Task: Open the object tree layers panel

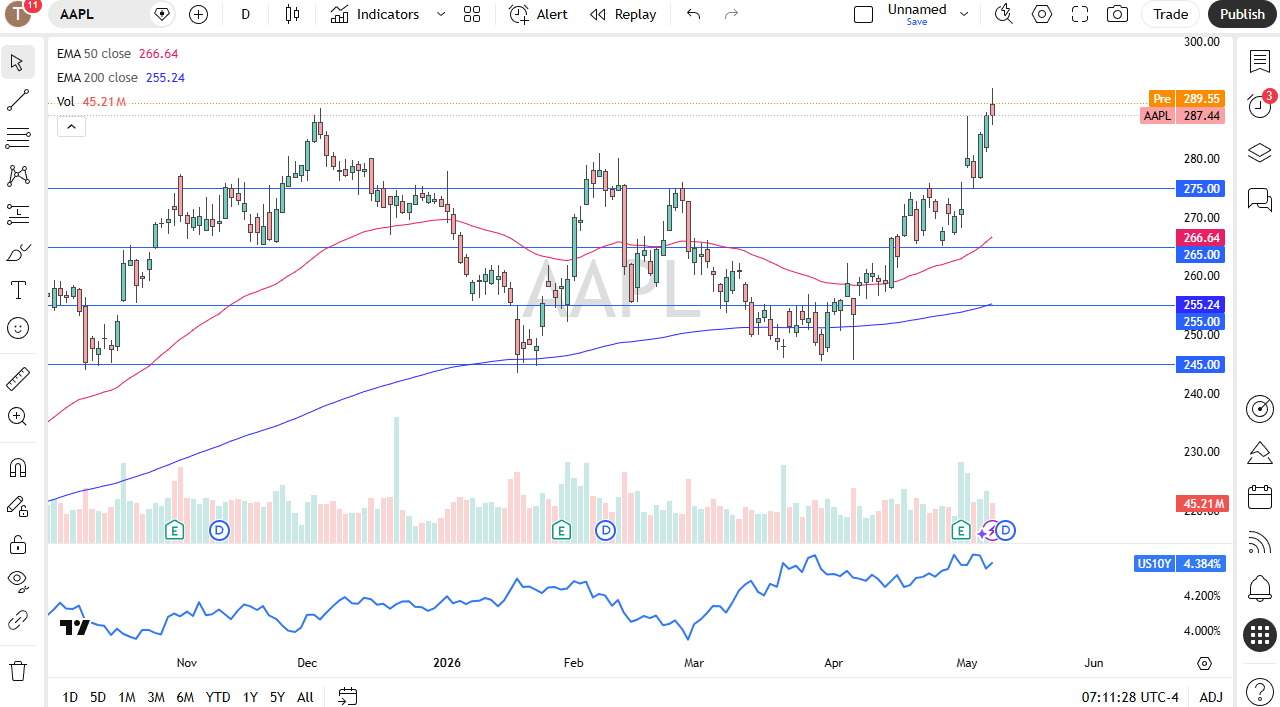Action: [x=1260, y=153]
